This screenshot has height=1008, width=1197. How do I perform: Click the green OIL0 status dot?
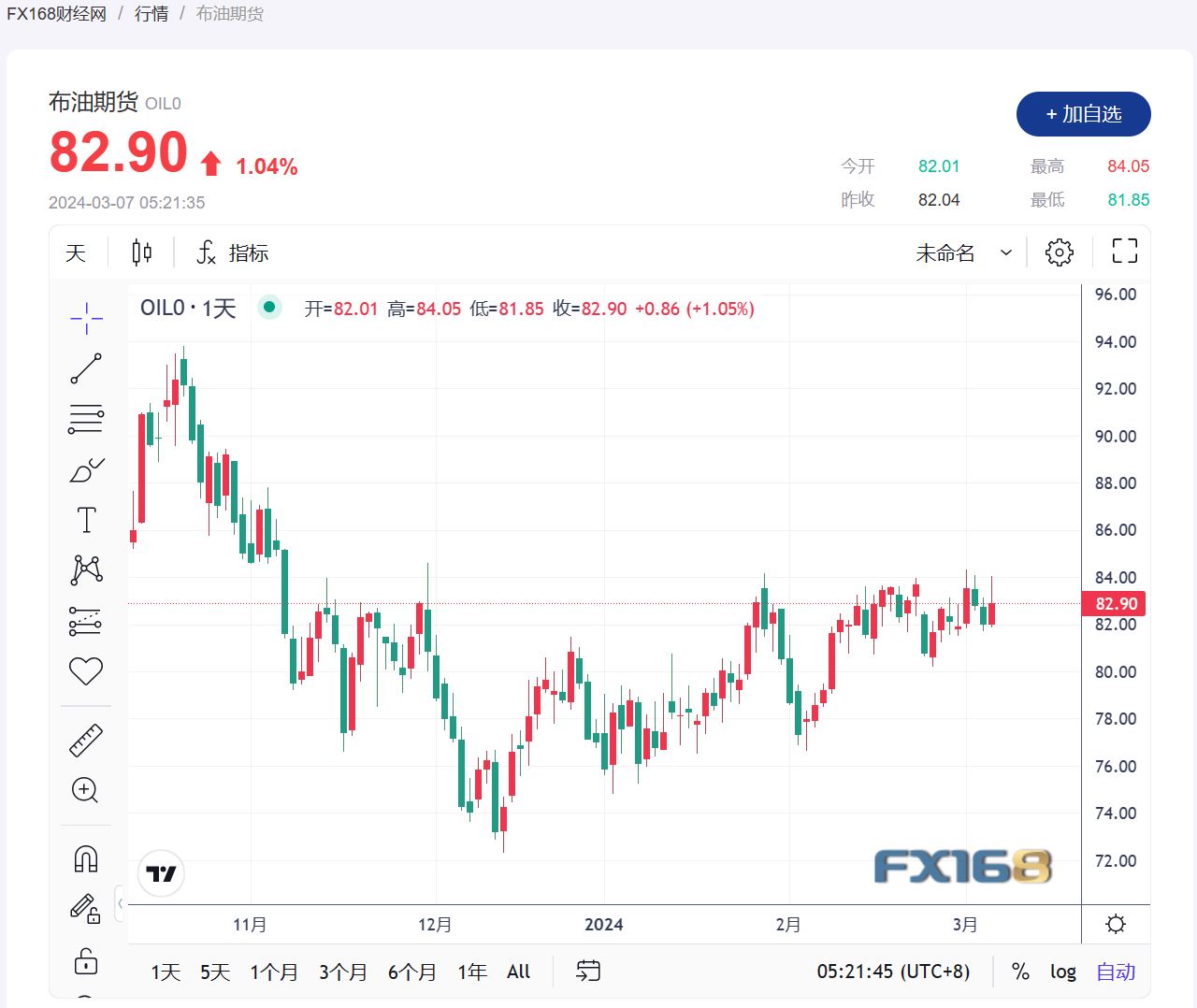269,307
